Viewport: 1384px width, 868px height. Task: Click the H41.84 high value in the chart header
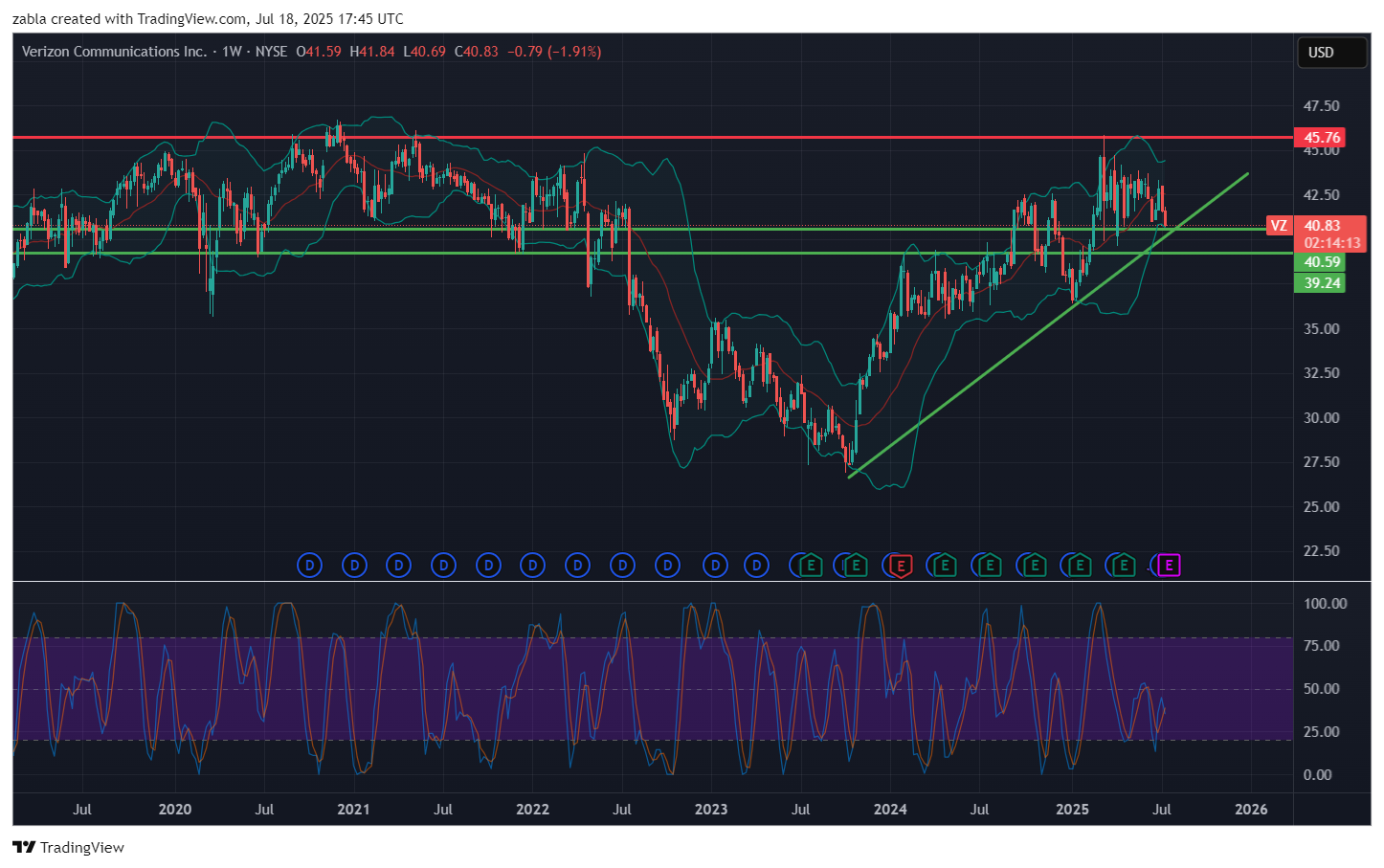click(371, 52)
